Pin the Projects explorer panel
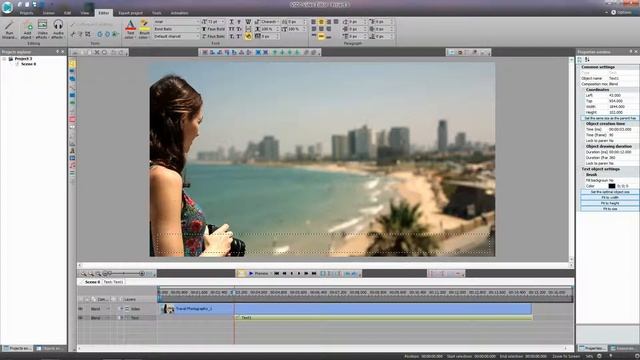 [x=57, y=52]
